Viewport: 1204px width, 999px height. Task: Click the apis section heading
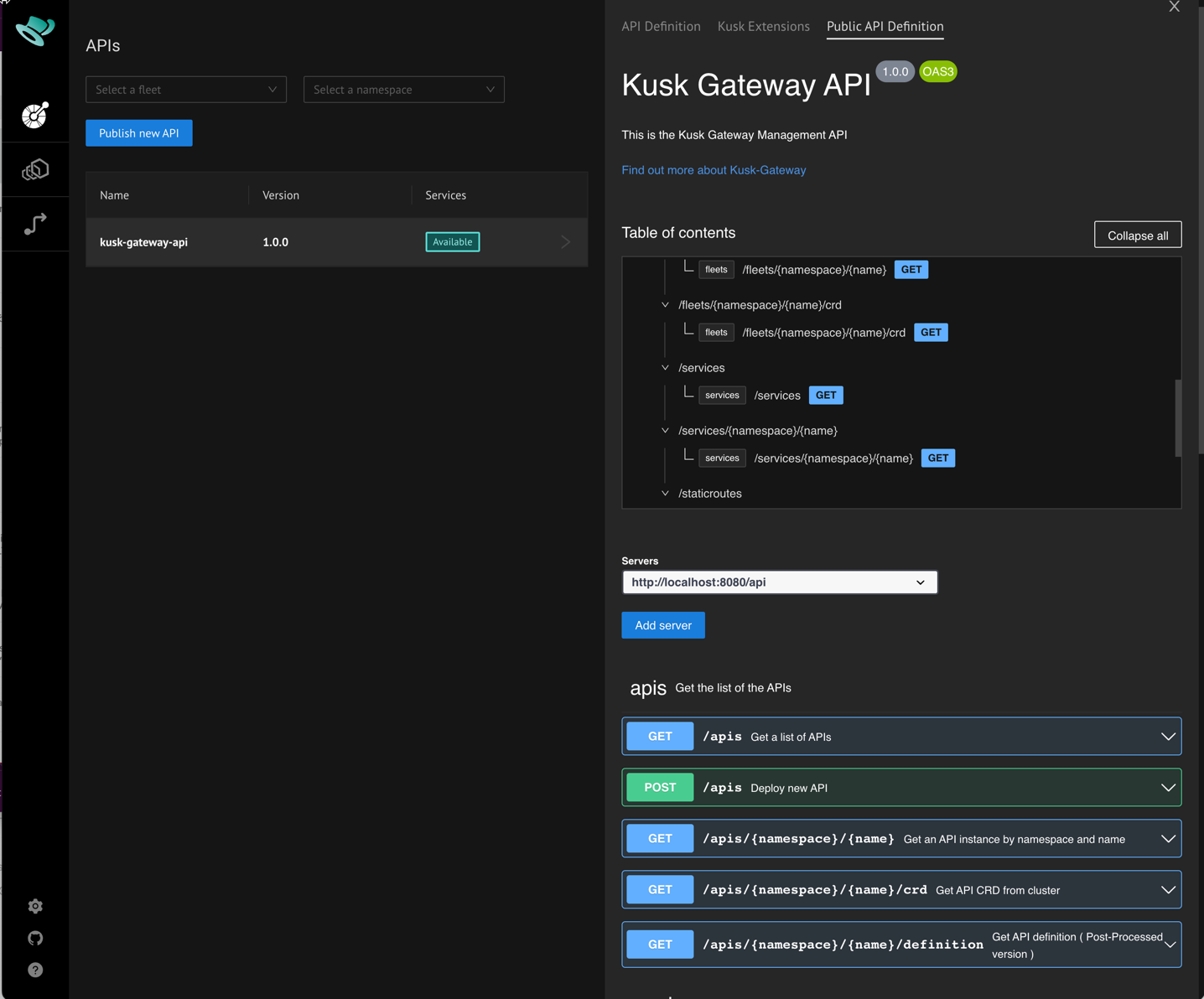click(648, 688)
